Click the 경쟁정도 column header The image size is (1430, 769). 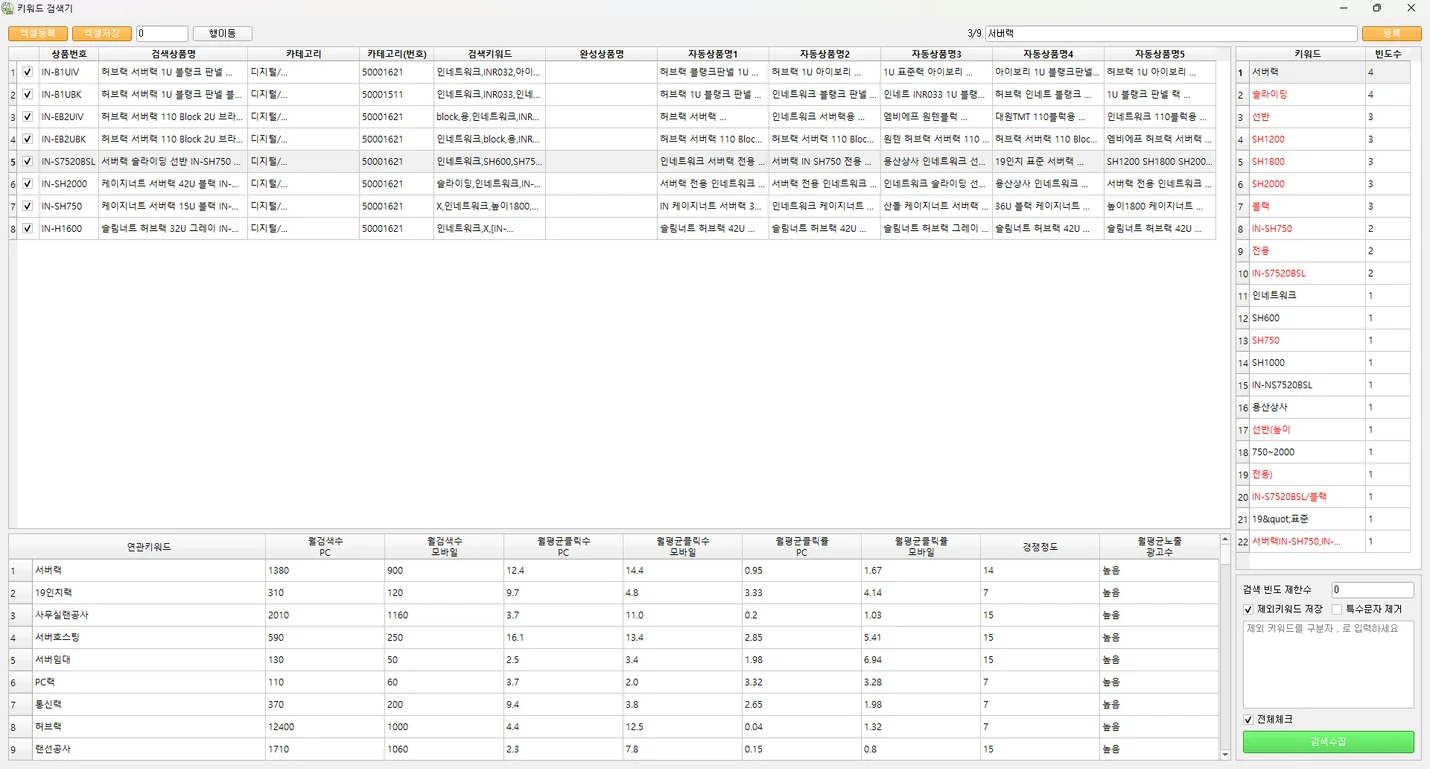(x=1040, y=547)
